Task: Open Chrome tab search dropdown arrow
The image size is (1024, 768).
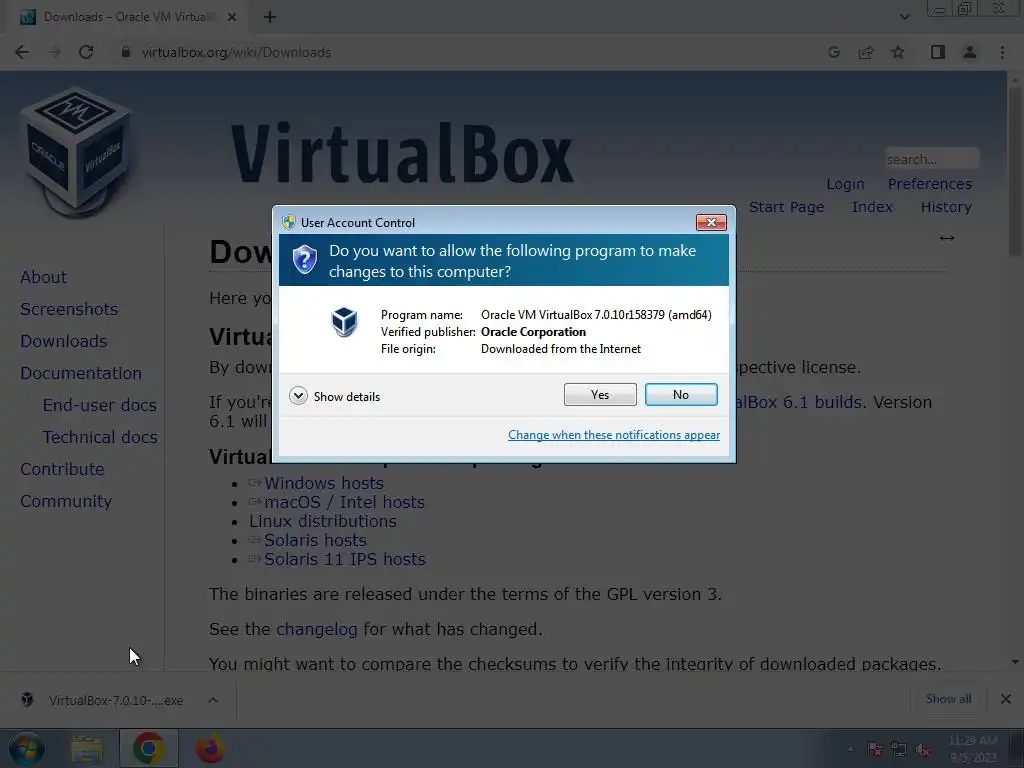Action: click(x=904, y=17)
